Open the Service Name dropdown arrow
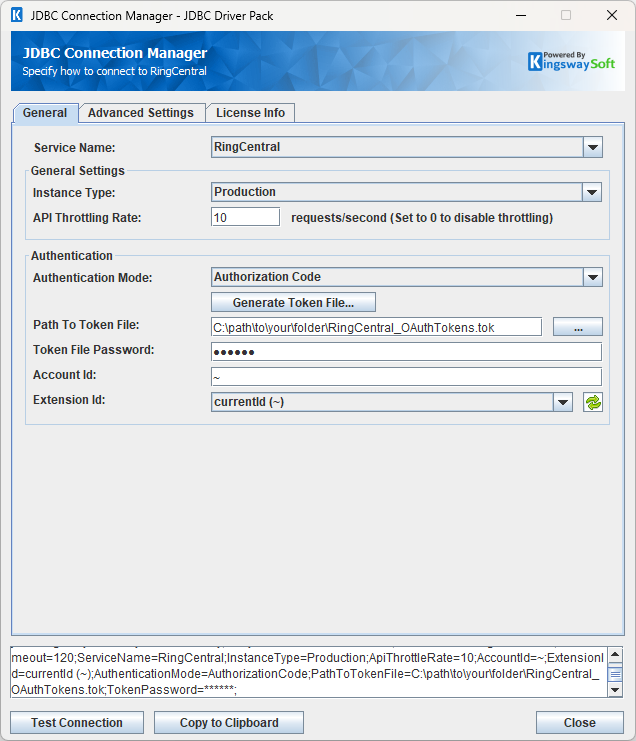The height and width of the screenshot is (741, 636). point(593,147)
